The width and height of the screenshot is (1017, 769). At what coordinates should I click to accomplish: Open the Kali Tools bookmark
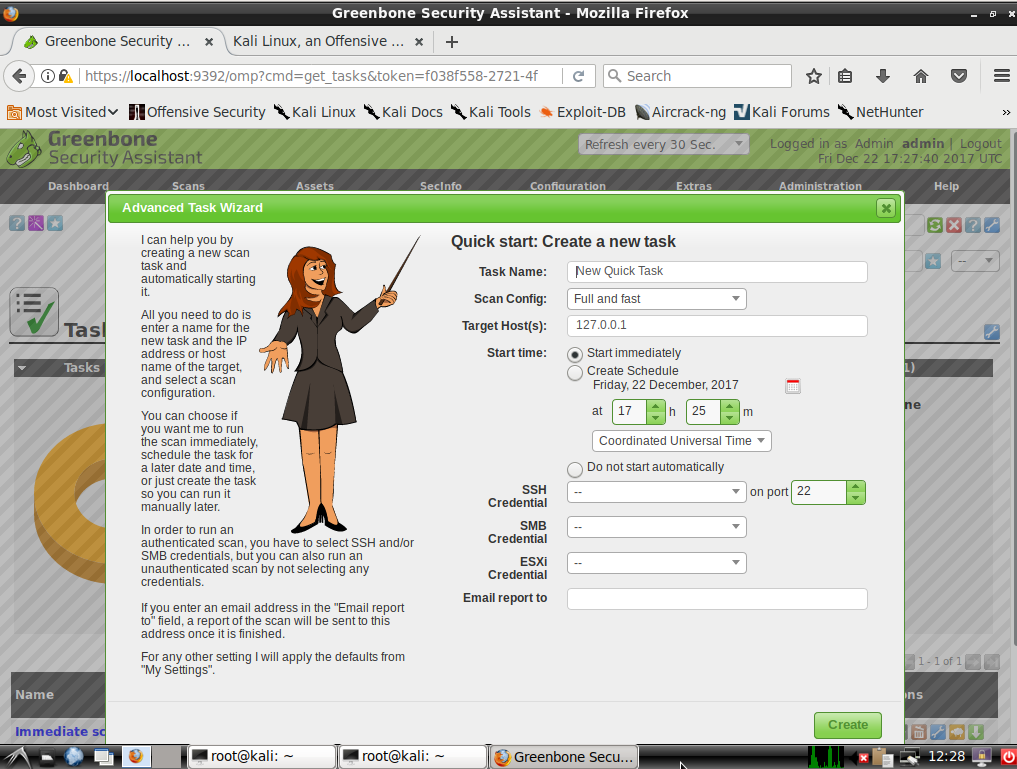[491, 112]
